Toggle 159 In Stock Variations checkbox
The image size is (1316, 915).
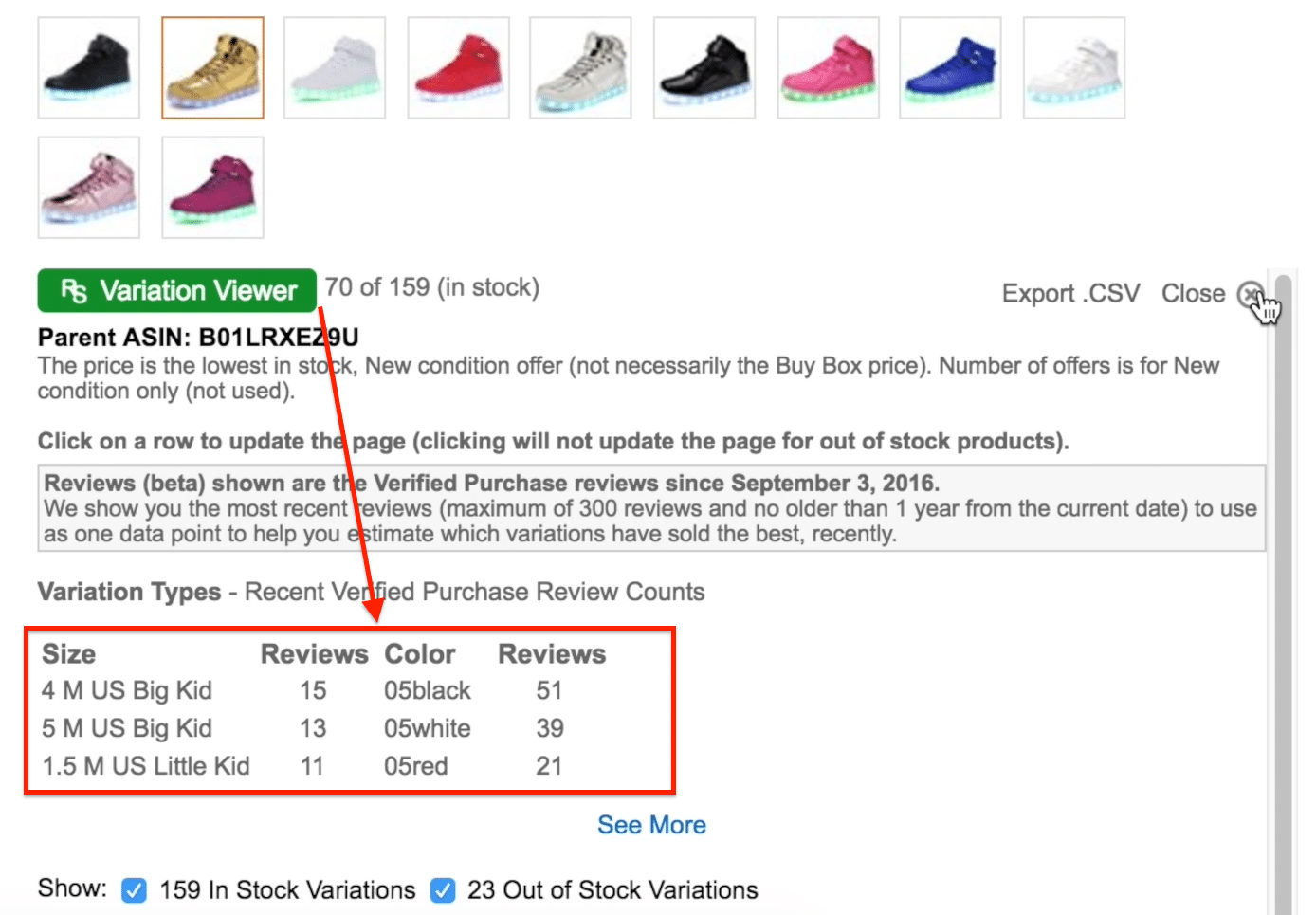(x=134, y=890)
